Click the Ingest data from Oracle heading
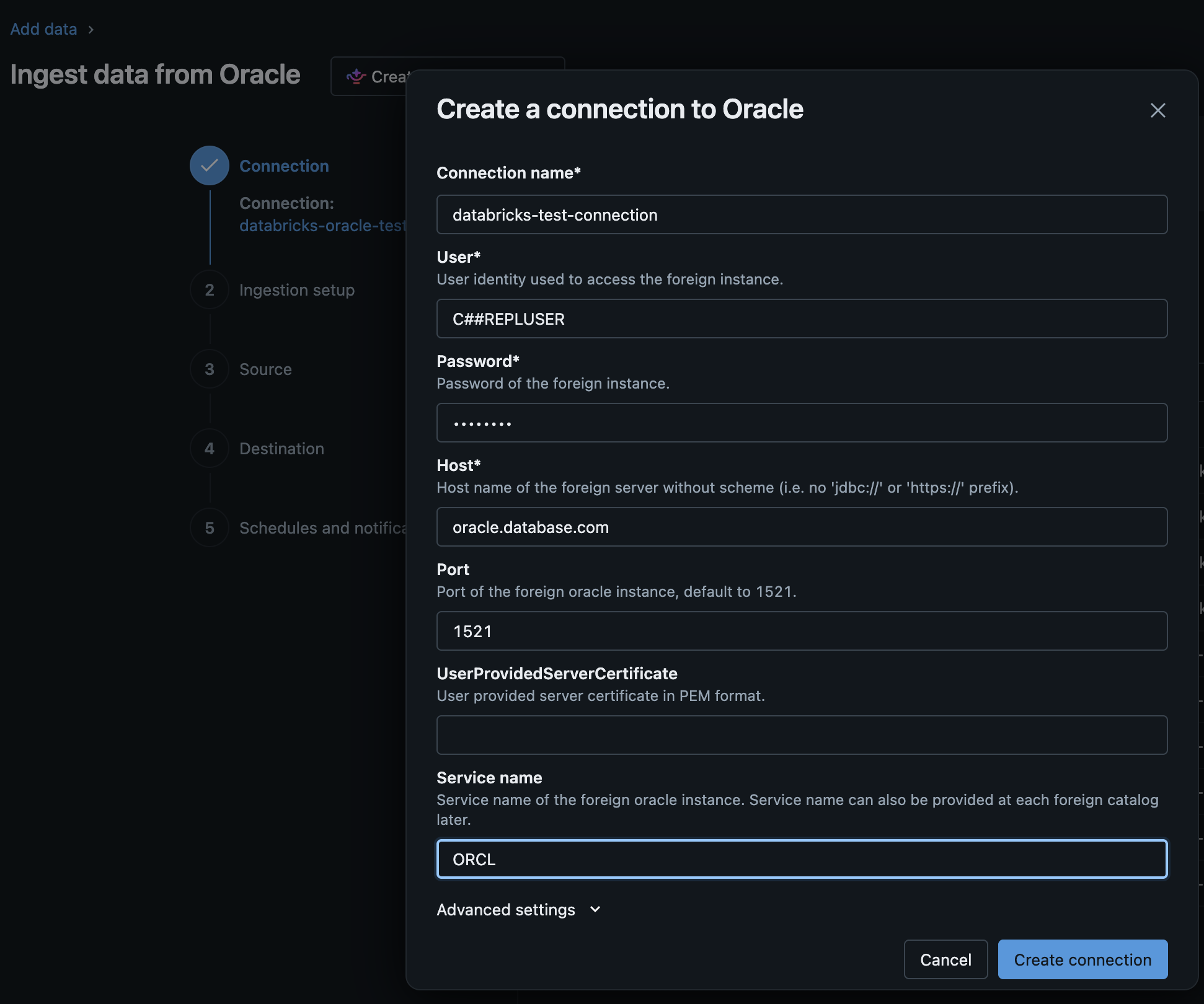The height and width of the screenshot is (1004, 1204). (x=155, y=74)
